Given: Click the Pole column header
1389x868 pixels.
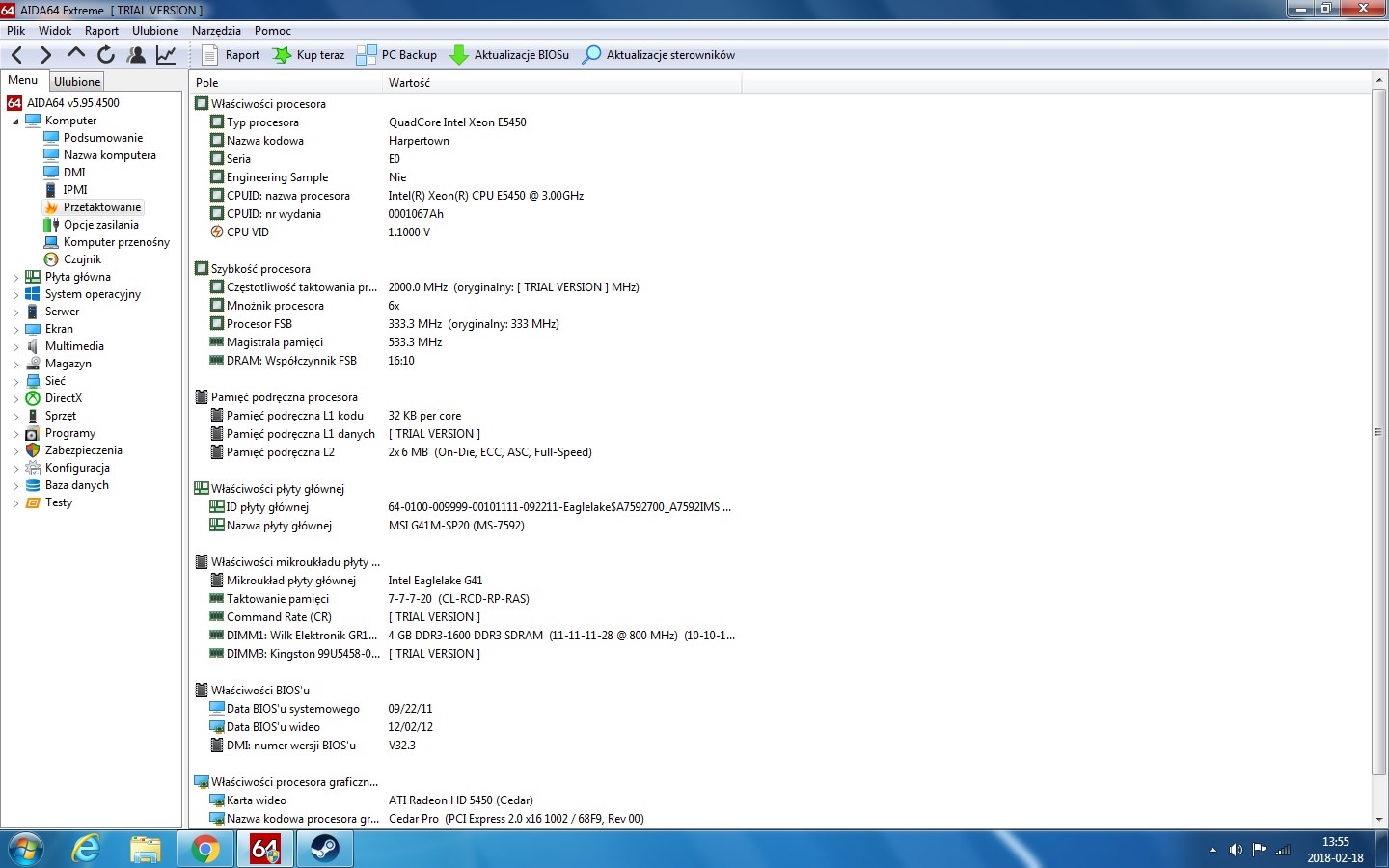Looking at the screenshot, I should coord(286,83).
